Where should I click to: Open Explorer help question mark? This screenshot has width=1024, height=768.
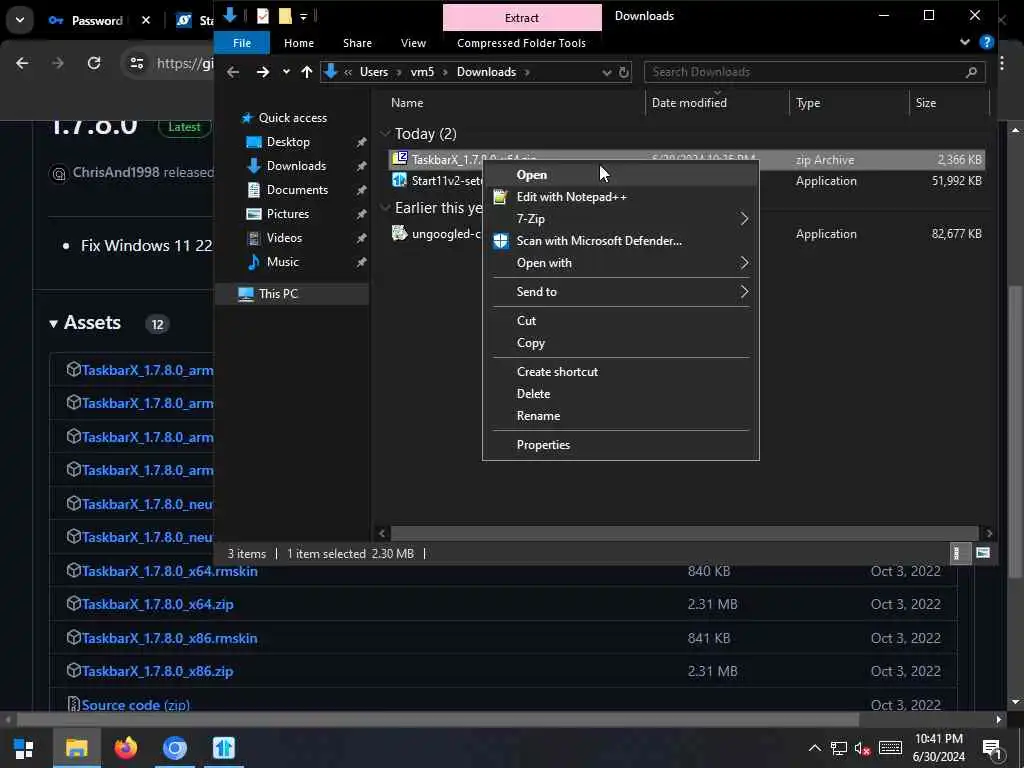pyautogui.click(x=986, y=43)
